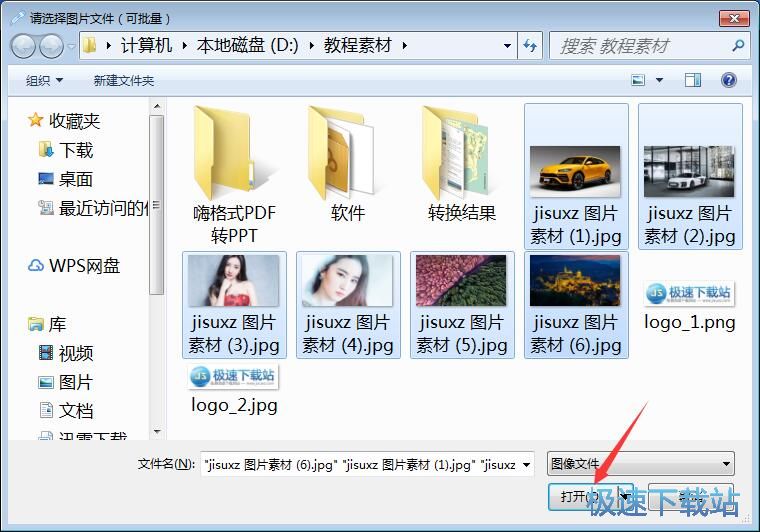
Task: Click the sidebar vertical scrollbar
Action: point(157,200)
